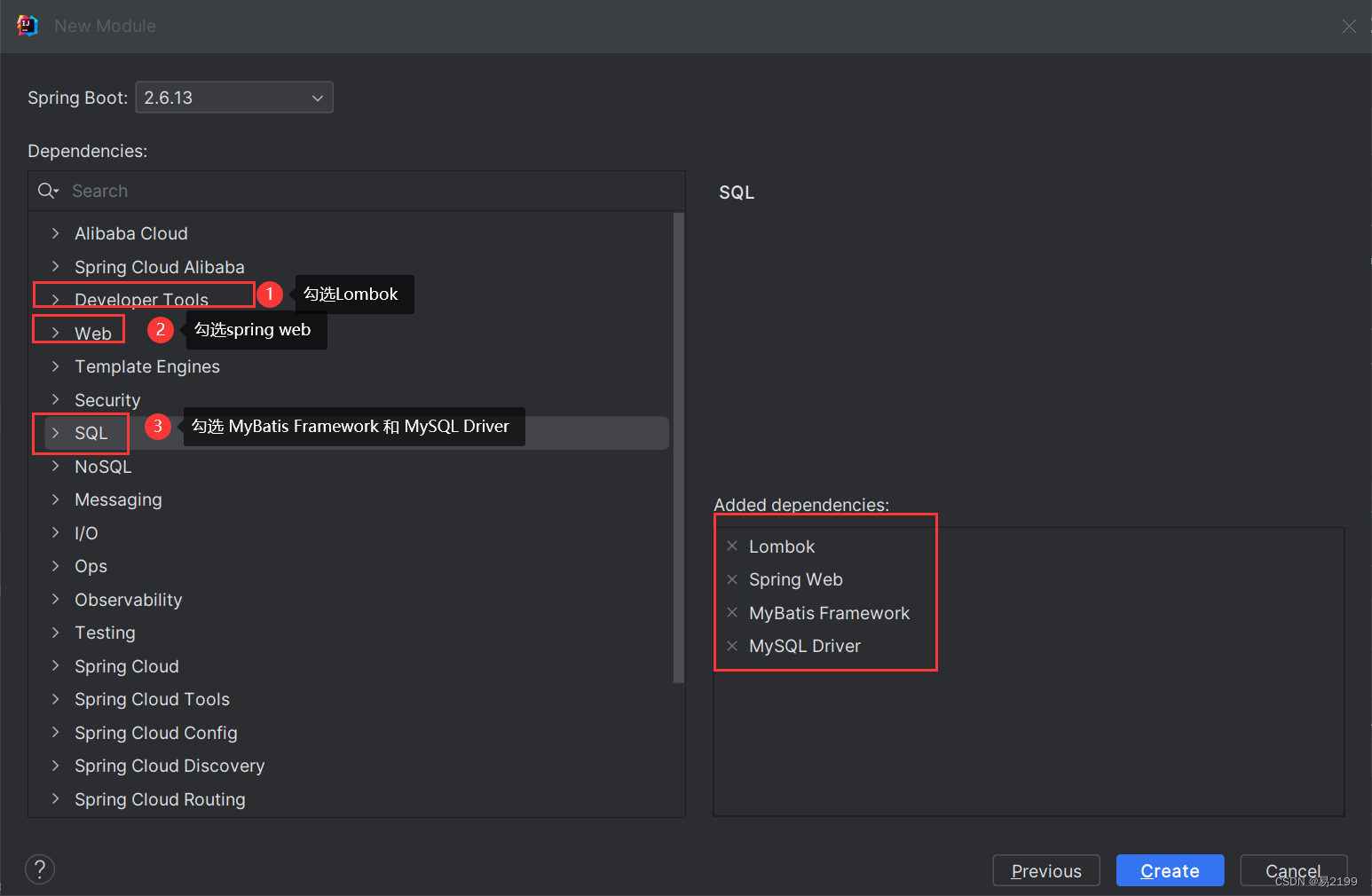Viewport: 1372px width, 896px height.
Task: Select the Web category label
Action: pos(93,334)
